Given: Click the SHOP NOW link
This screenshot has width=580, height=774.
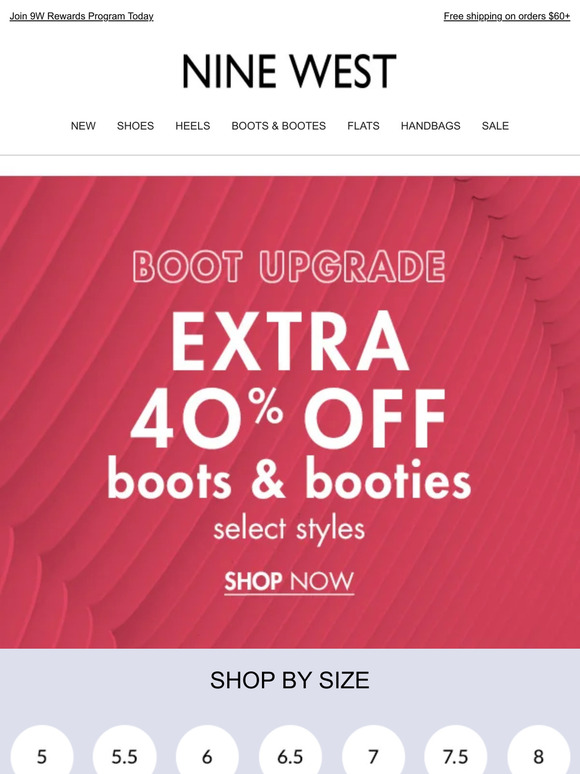Looking at the screenshot, I should click(289, 581).
